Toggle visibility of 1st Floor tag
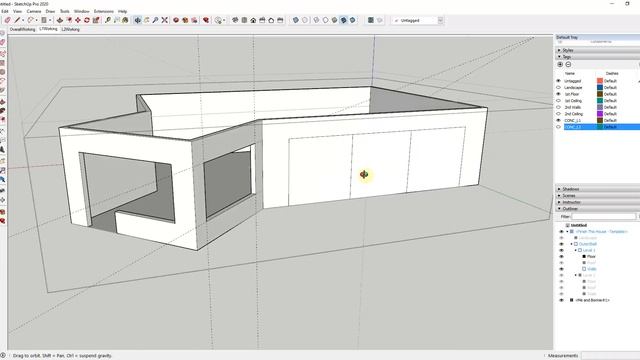 coord(558,94)
